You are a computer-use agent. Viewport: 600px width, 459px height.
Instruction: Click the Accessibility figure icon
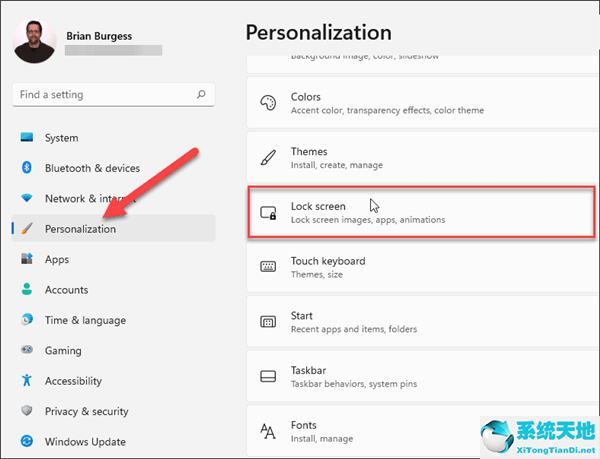(x=27, y=381)
